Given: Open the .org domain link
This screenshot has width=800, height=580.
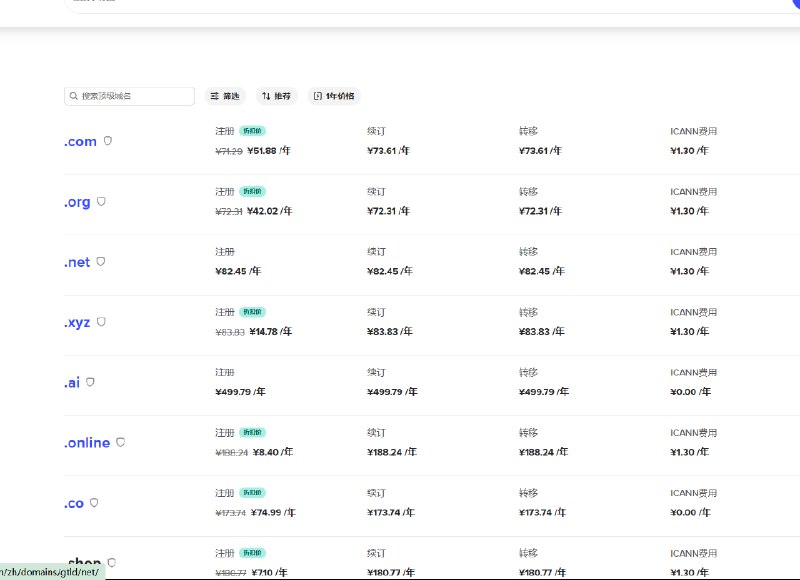Looking at the screenshot, I should [x=77, y=202].
